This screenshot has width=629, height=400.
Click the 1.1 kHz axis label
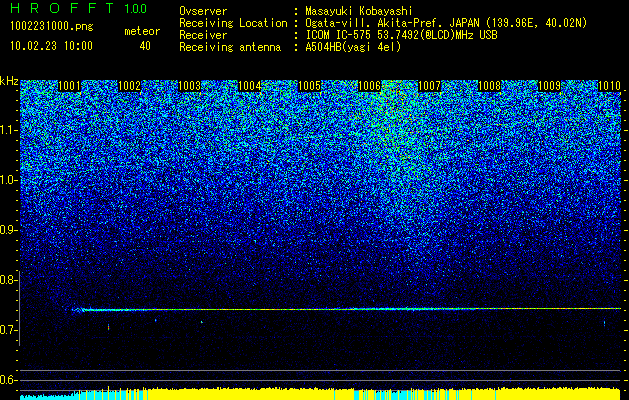(7, 130)
